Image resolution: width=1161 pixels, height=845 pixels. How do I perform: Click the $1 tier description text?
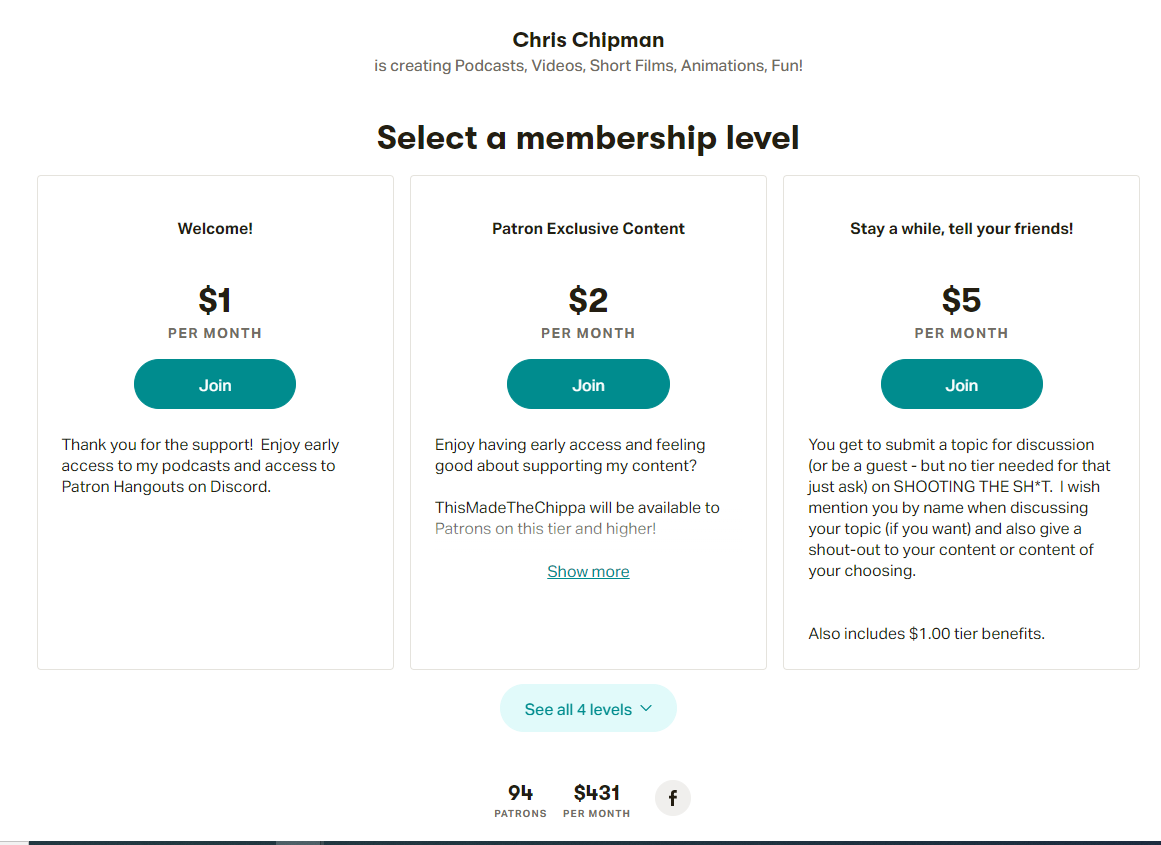click(200, 466)
